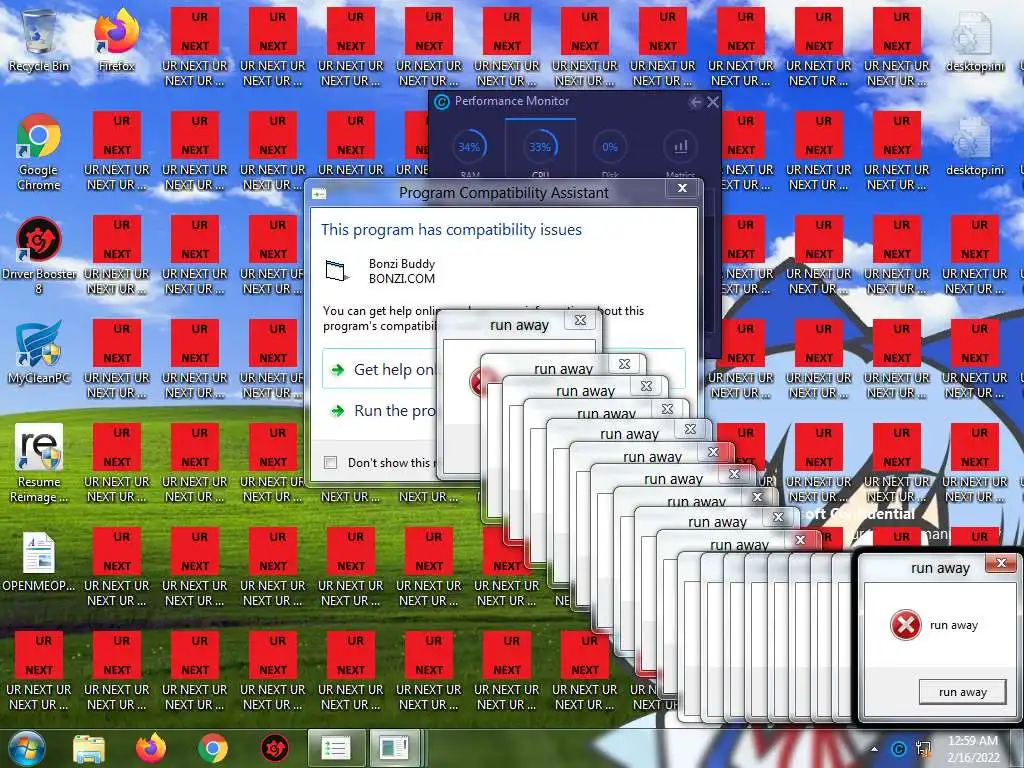Screen dimensions: 1024x768
Task: Open the Recycle Bin desktop icon
Action: pos(39,40)
